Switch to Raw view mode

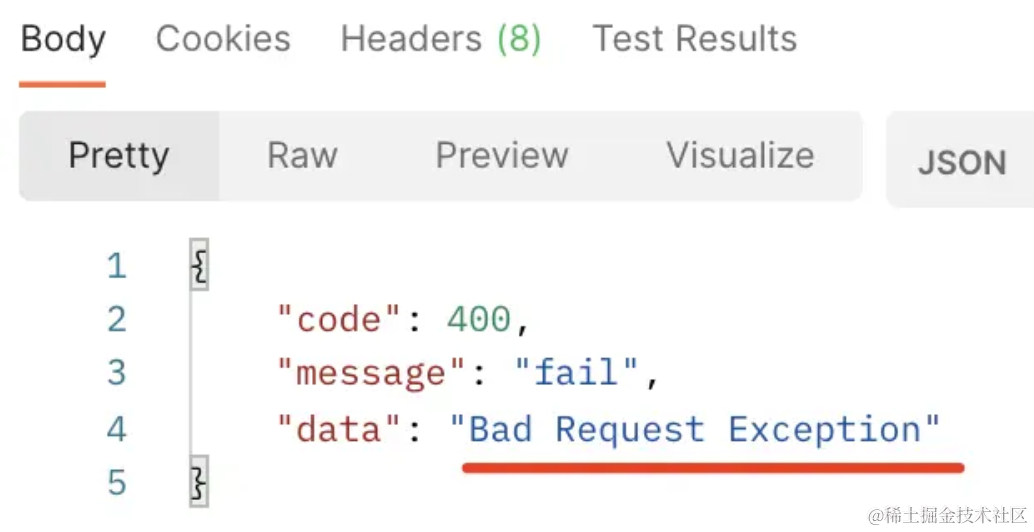[302, 156]
